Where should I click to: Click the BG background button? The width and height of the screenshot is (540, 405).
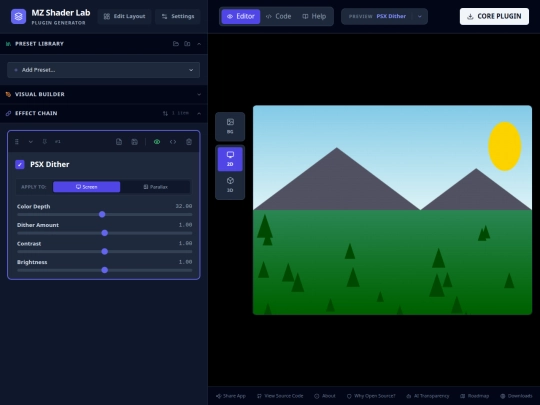230,126
